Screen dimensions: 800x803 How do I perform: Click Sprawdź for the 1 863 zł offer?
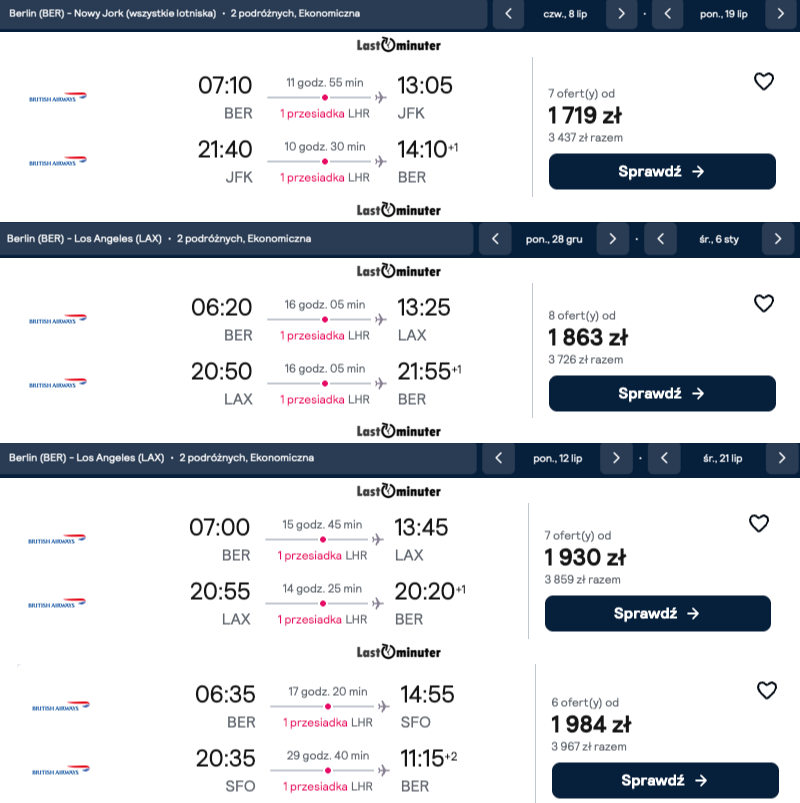pyautogui.click(x=662, y=393)
